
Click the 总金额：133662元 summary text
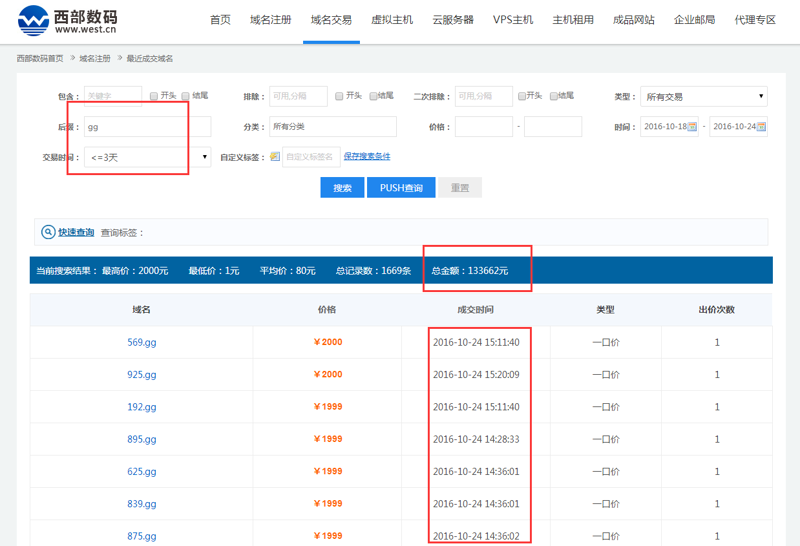[470, 270]
